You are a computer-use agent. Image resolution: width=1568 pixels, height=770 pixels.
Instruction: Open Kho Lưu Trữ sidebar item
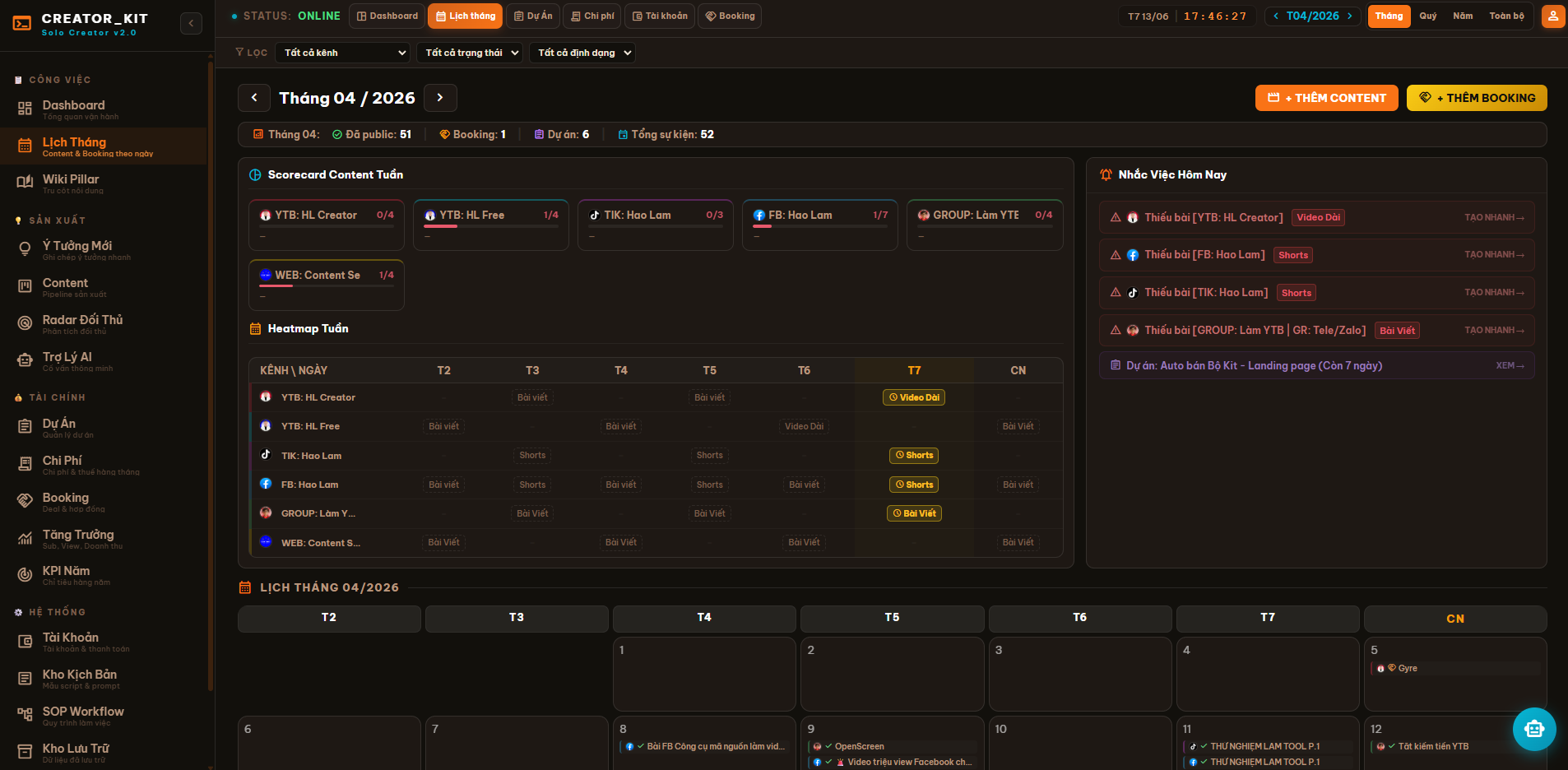(x=104, y=753)
